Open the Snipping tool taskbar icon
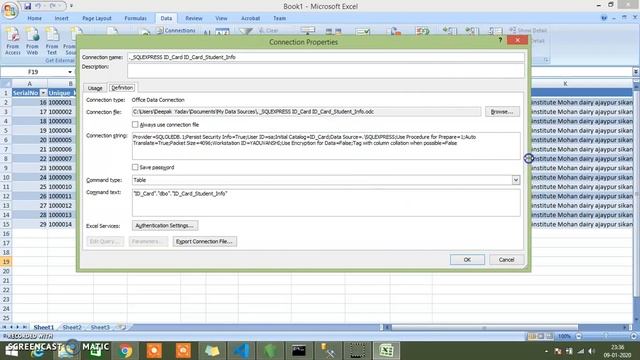This screenshot has width=640, height=360. (357, 351)
